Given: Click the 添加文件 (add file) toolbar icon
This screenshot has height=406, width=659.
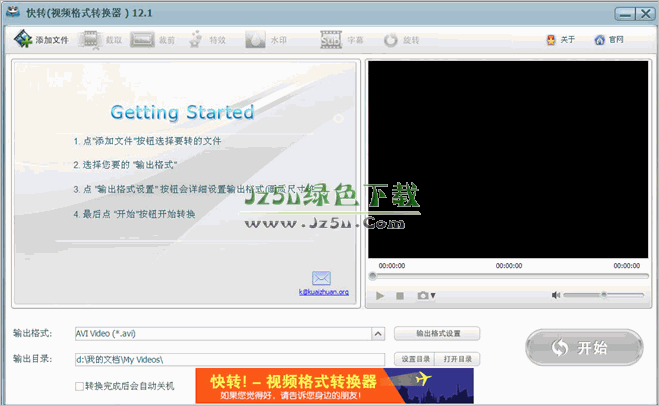Looking at the screenshot, I should 23,39.
